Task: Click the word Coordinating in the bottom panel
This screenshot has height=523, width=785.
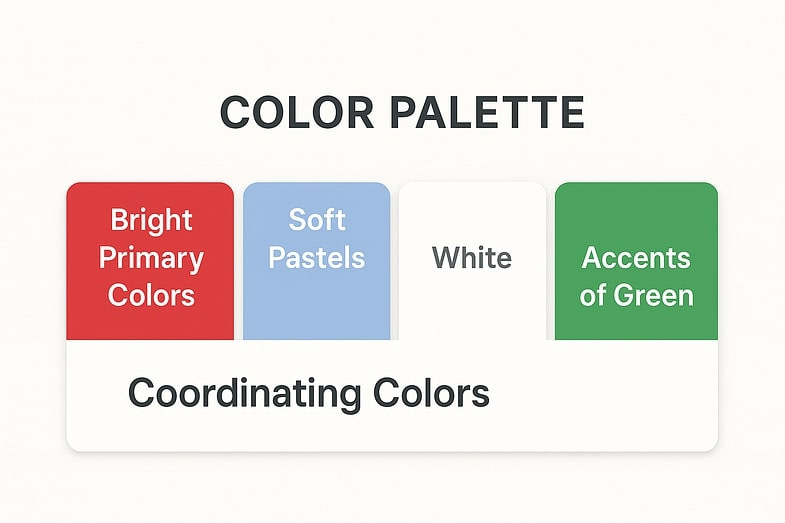Action: (x=244, y=394)
